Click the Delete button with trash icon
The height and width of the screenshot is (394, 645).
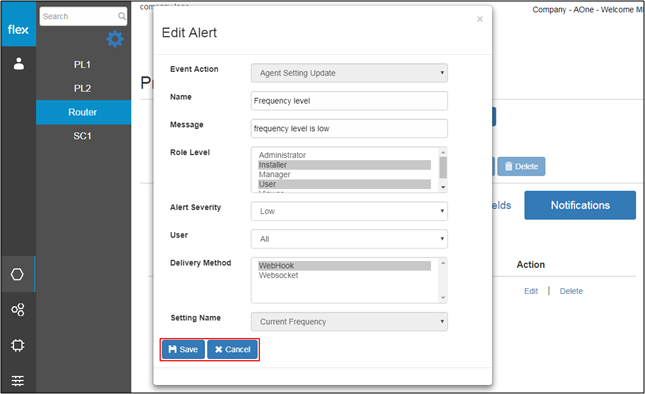[521, 167]
